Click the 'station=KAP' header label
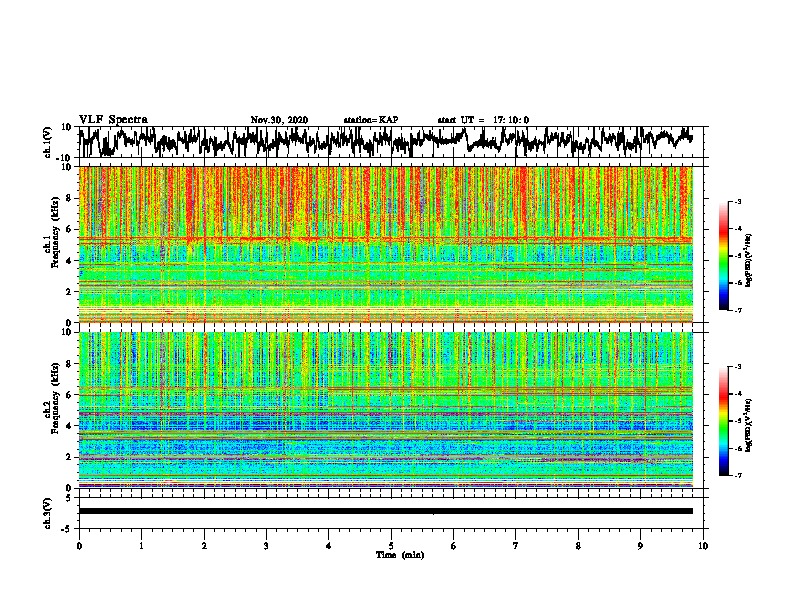 (371, 120)
